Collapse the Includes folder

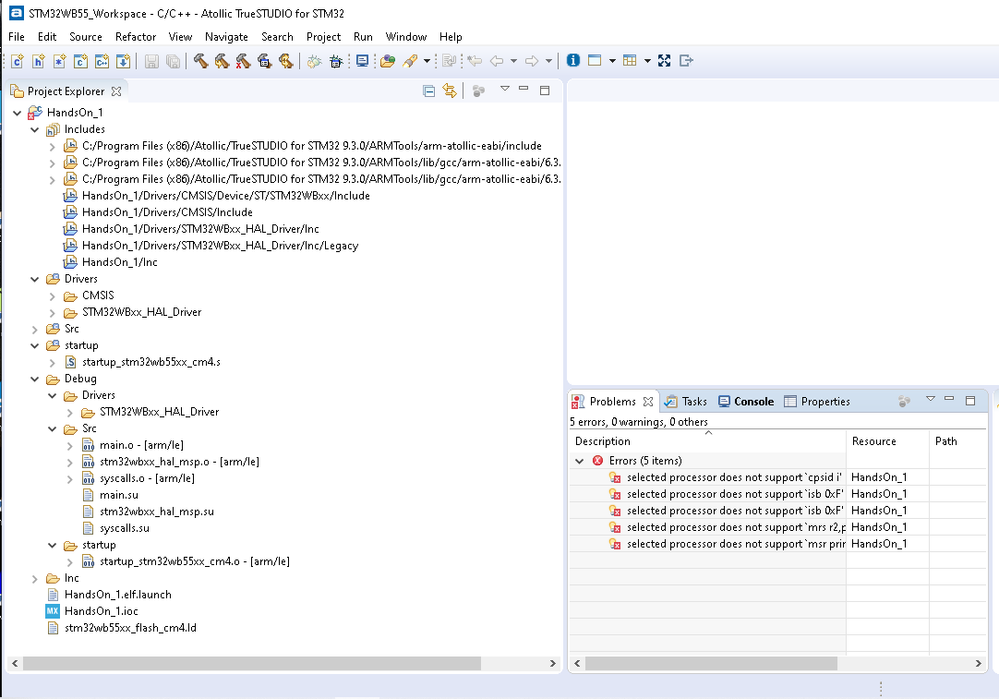pyautogui.click(x=35, y=129)
